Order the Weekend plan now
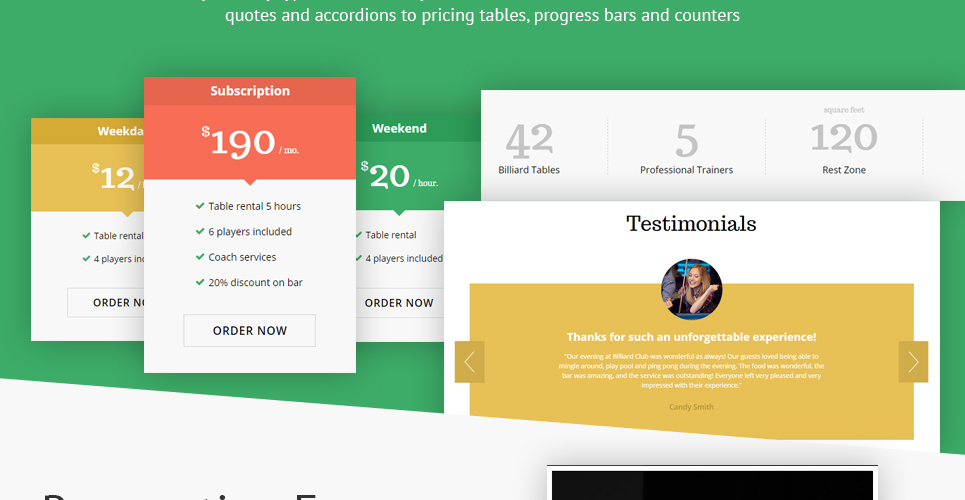 399,303
